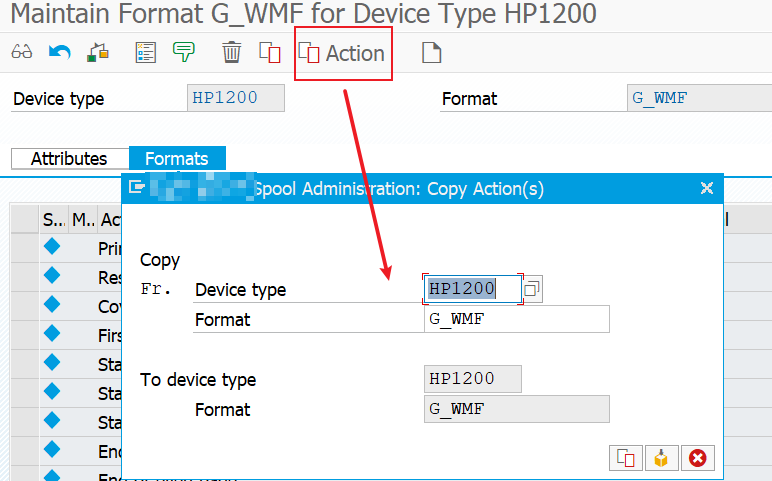Screen dimensions: 772x481
Task: Switch to the Formats tab
Action: point(177,159)
